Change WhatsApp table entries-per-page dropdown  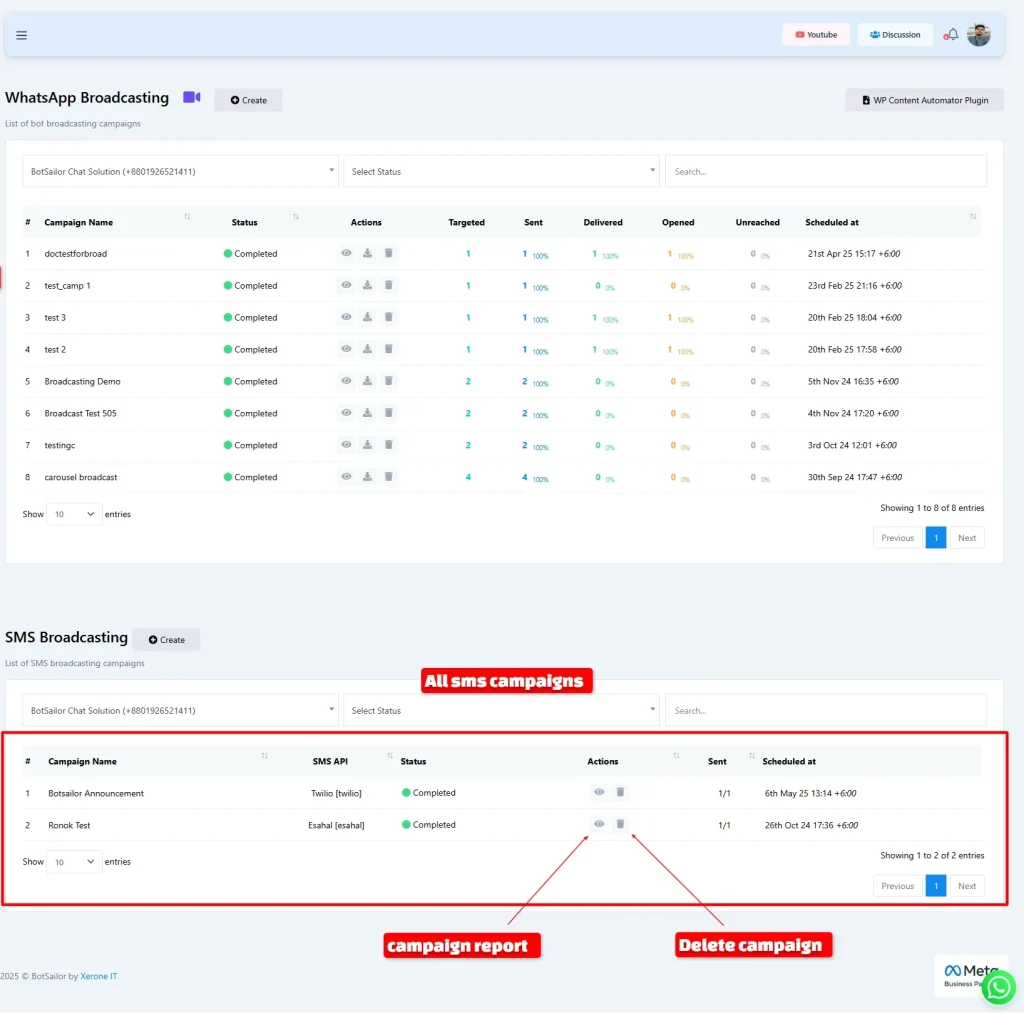[x=74, y=515]
